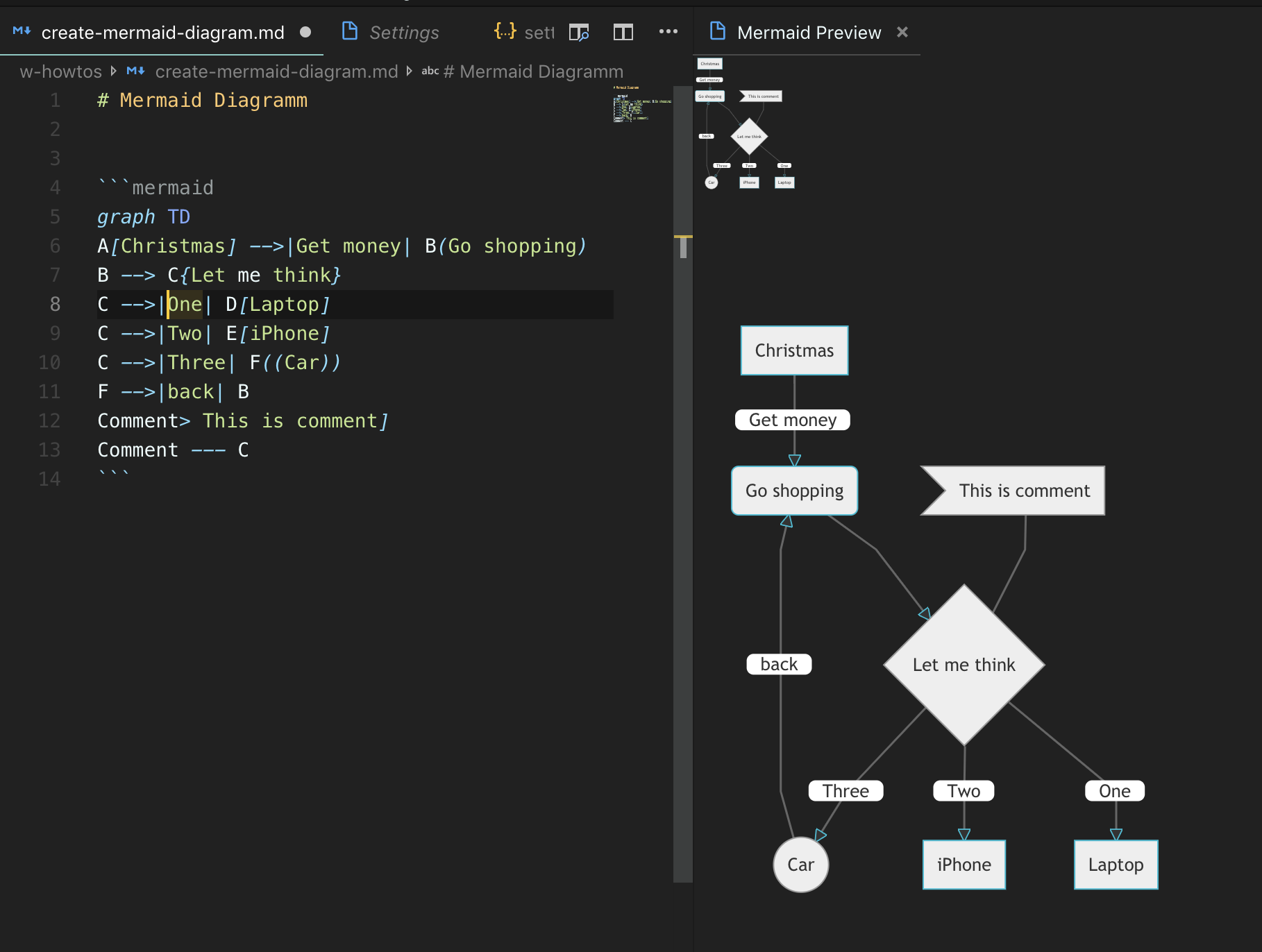Click the 'Get money' edge label
The width and height of the screenshot is (1262, 952).
[792, 420]
